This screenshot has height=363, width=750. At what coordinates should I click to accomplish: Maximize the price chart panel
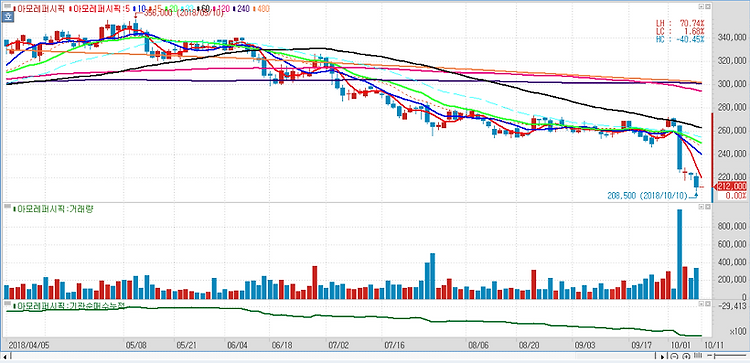coord(708,7)
